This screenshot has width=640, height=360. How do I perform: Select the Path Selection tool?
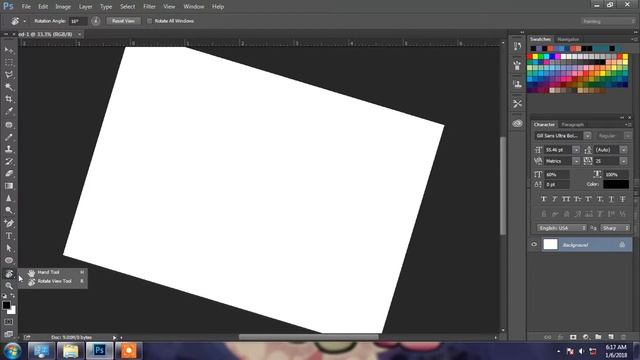pyautogui.click(x=9, y=248)
